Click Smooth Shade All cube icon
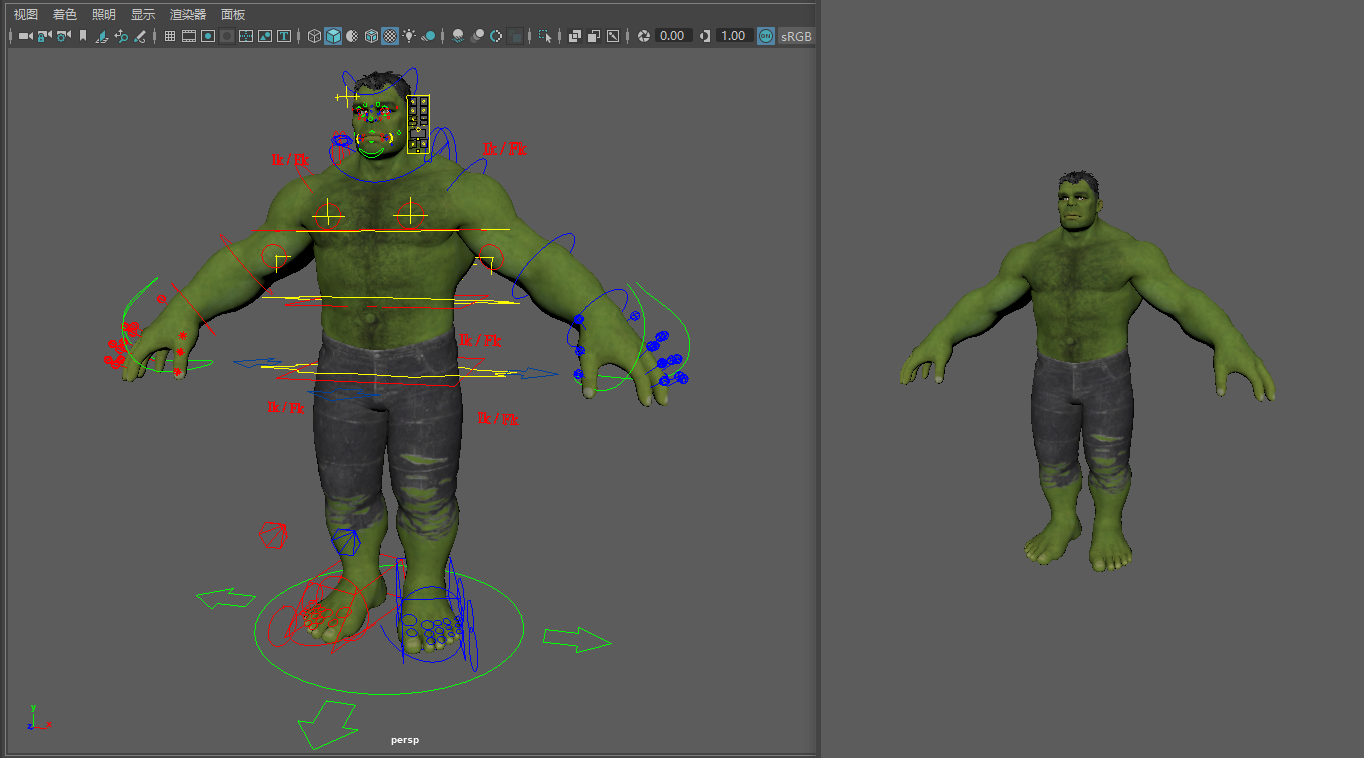This screenshot has width=1364, height=758. 333,36
